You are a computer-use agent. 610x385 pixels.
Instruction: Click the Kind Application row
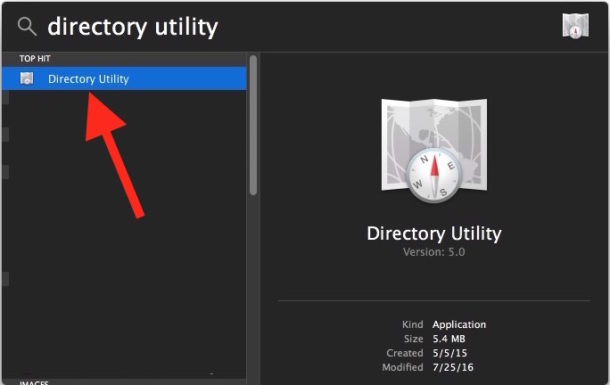444,324
